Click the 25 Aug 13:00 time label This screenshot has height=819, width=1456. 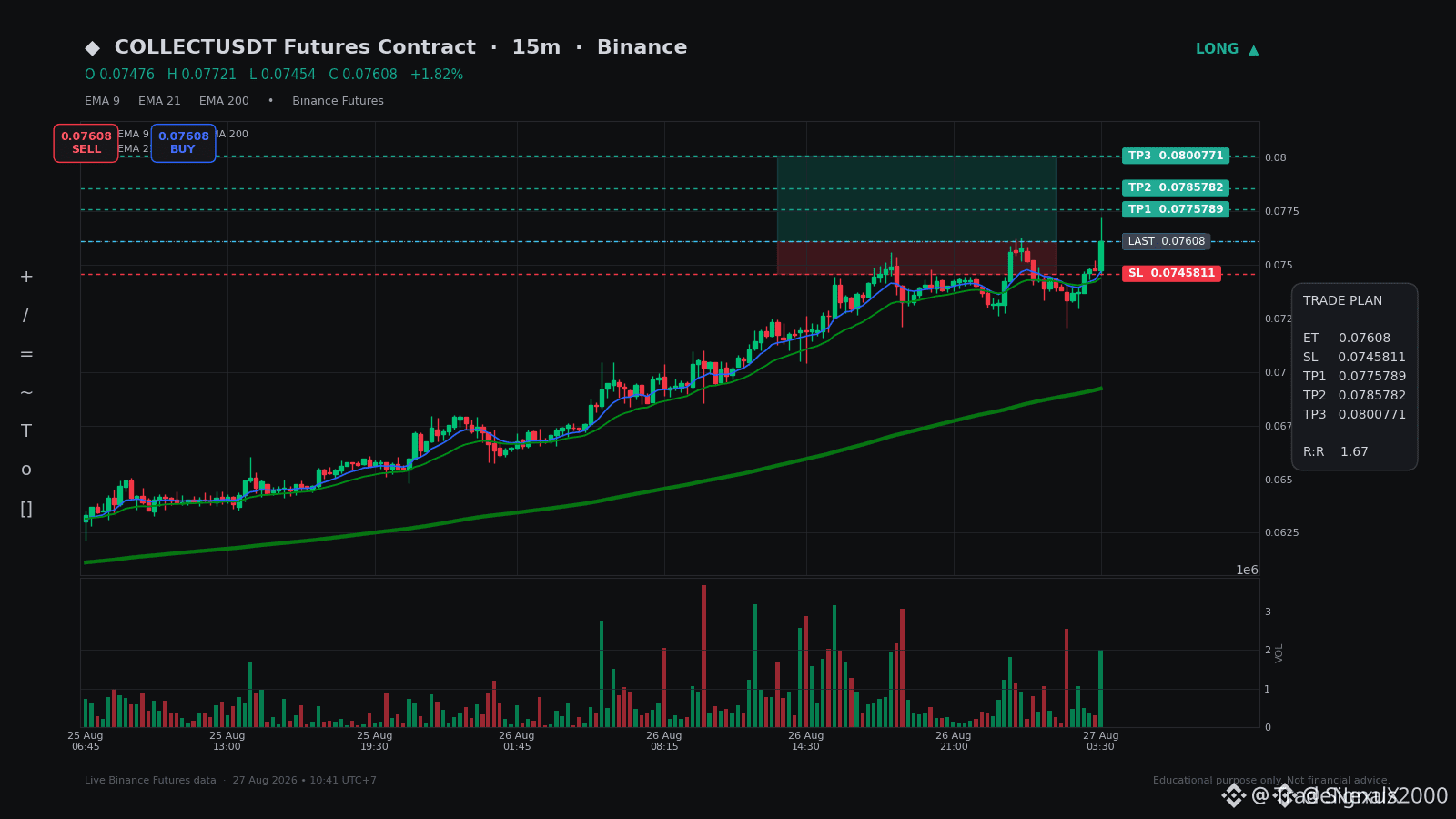click(227, 742)
